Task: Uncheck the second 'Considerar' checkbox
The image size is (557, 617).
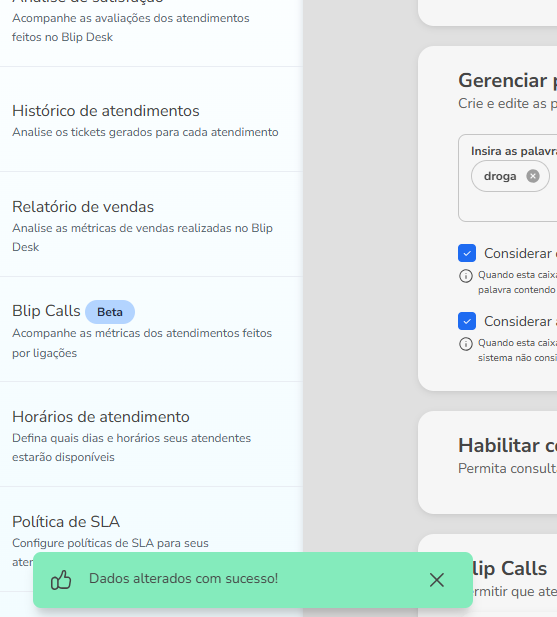Action: click(467, 321)
